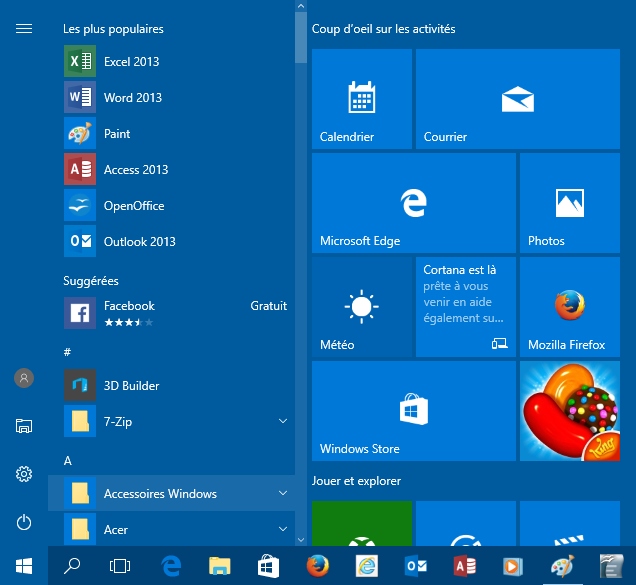Open the green Xbox tile
Screen dimensions: 636x585
pos(362,523)
